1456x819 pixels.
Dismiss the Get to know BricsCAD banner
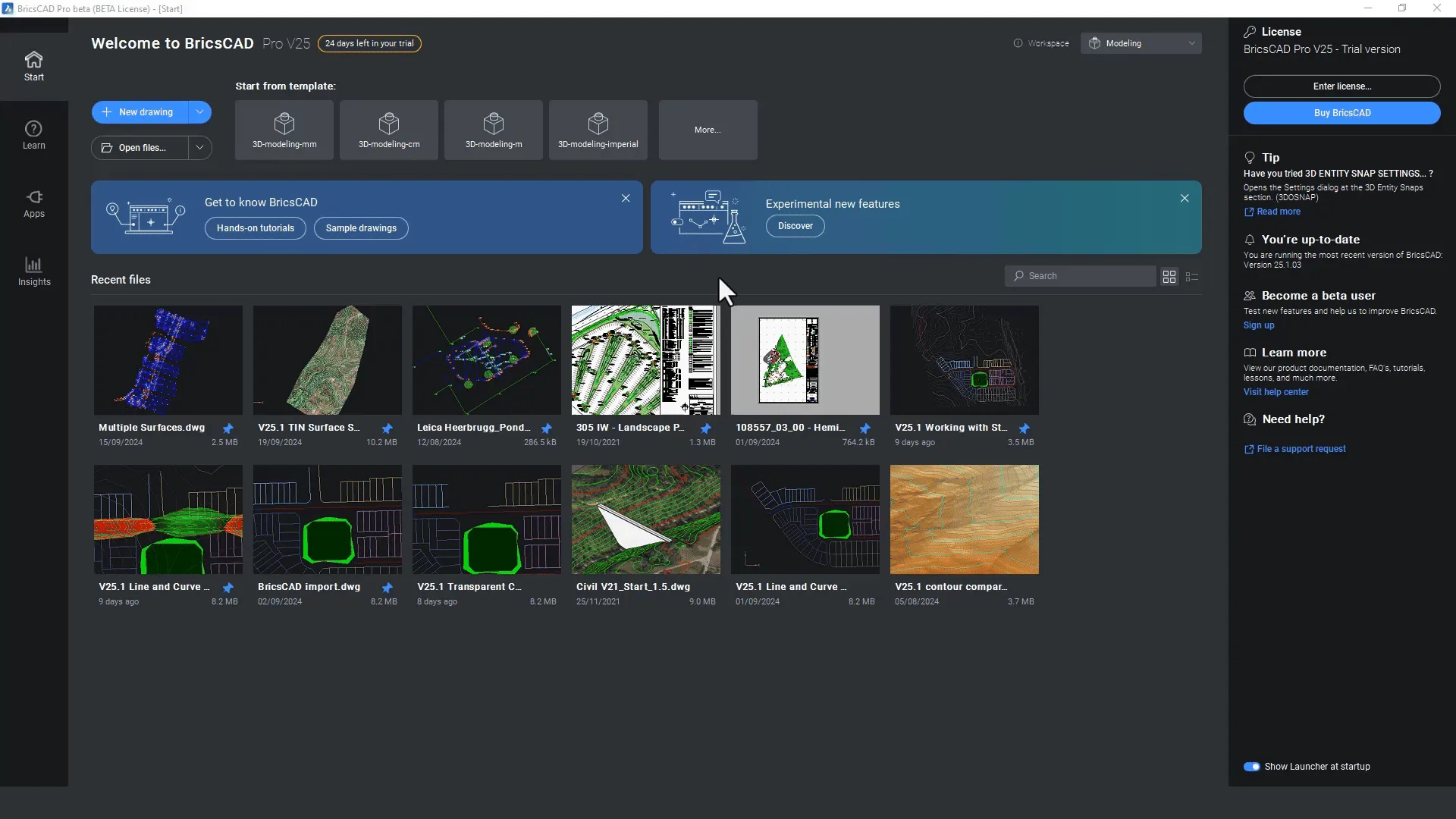click(626, 198)
